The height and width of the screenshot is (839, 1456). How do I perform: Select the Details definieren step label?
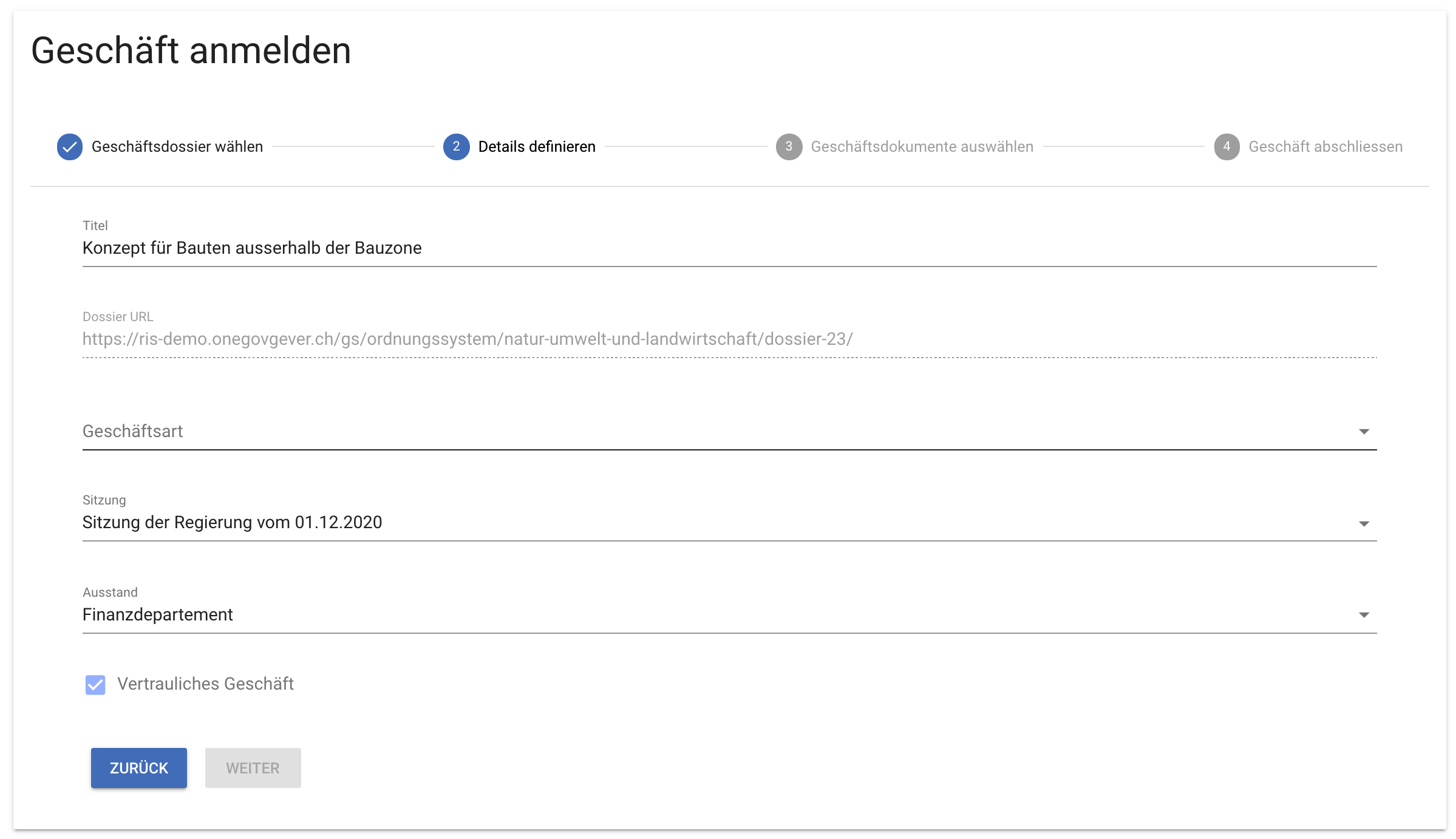point(537,147)
